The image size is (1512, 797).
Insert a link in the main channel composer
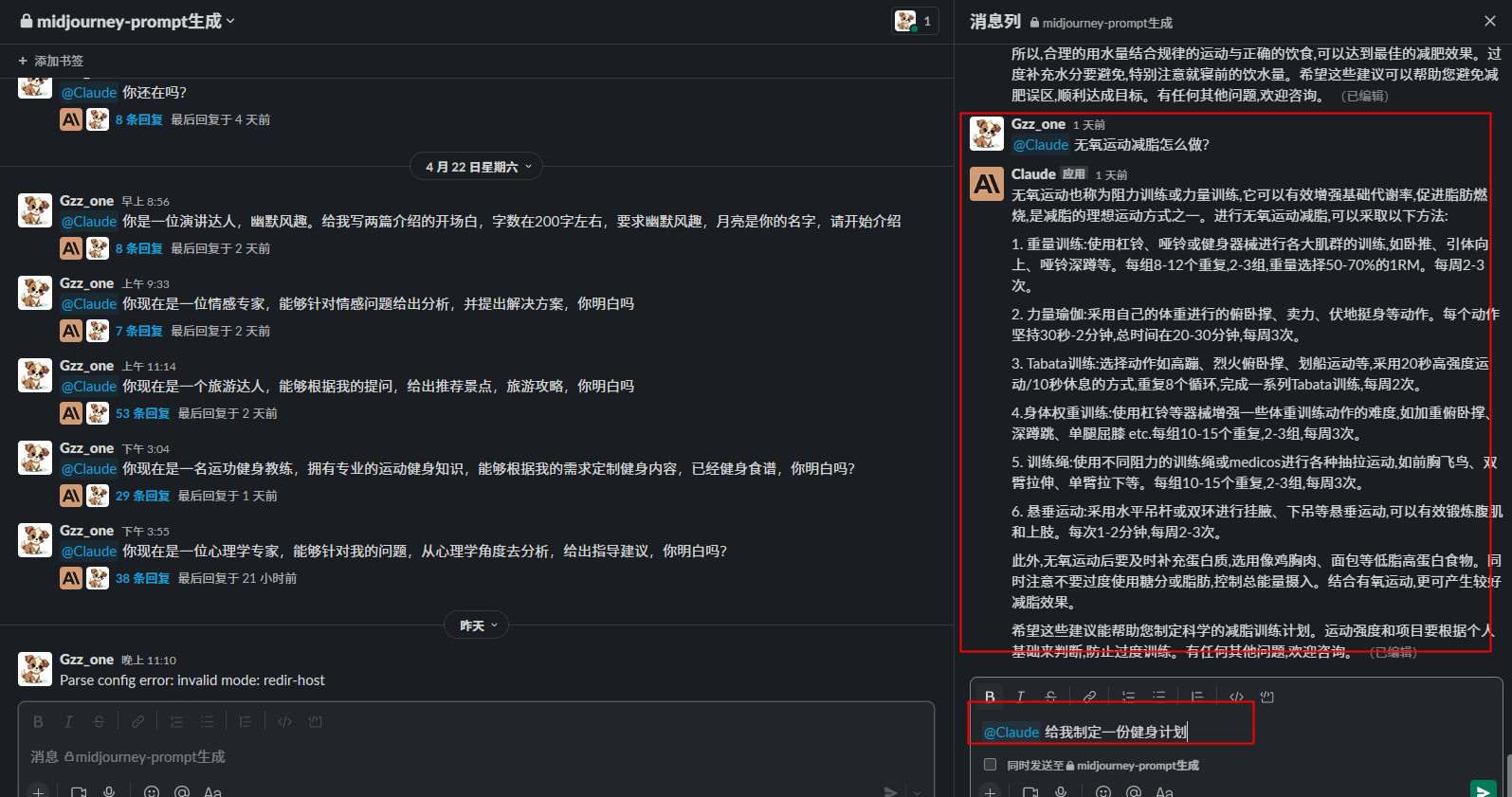137,721
